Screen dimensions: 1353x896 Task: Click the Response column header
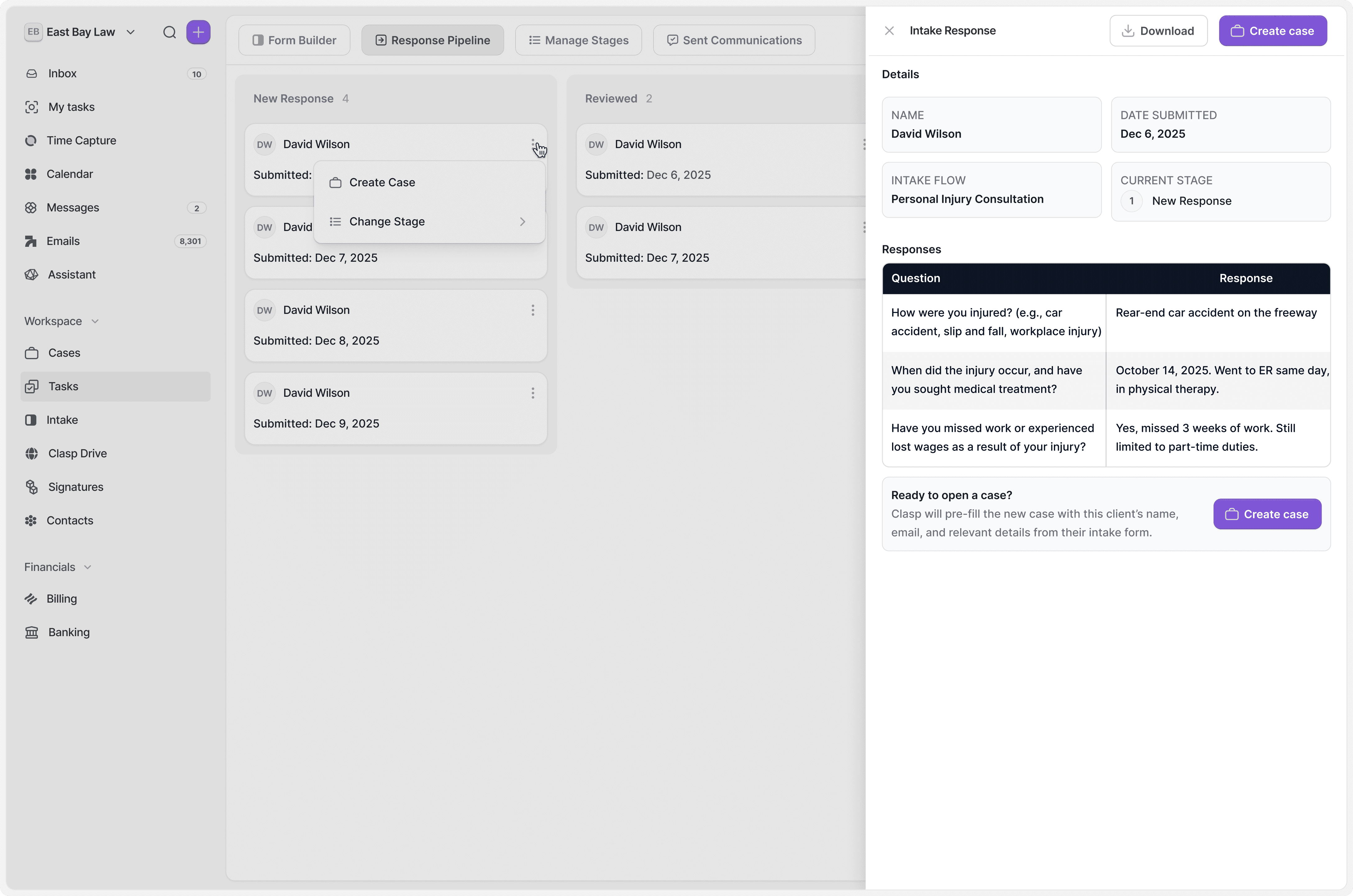point(1246,278)
